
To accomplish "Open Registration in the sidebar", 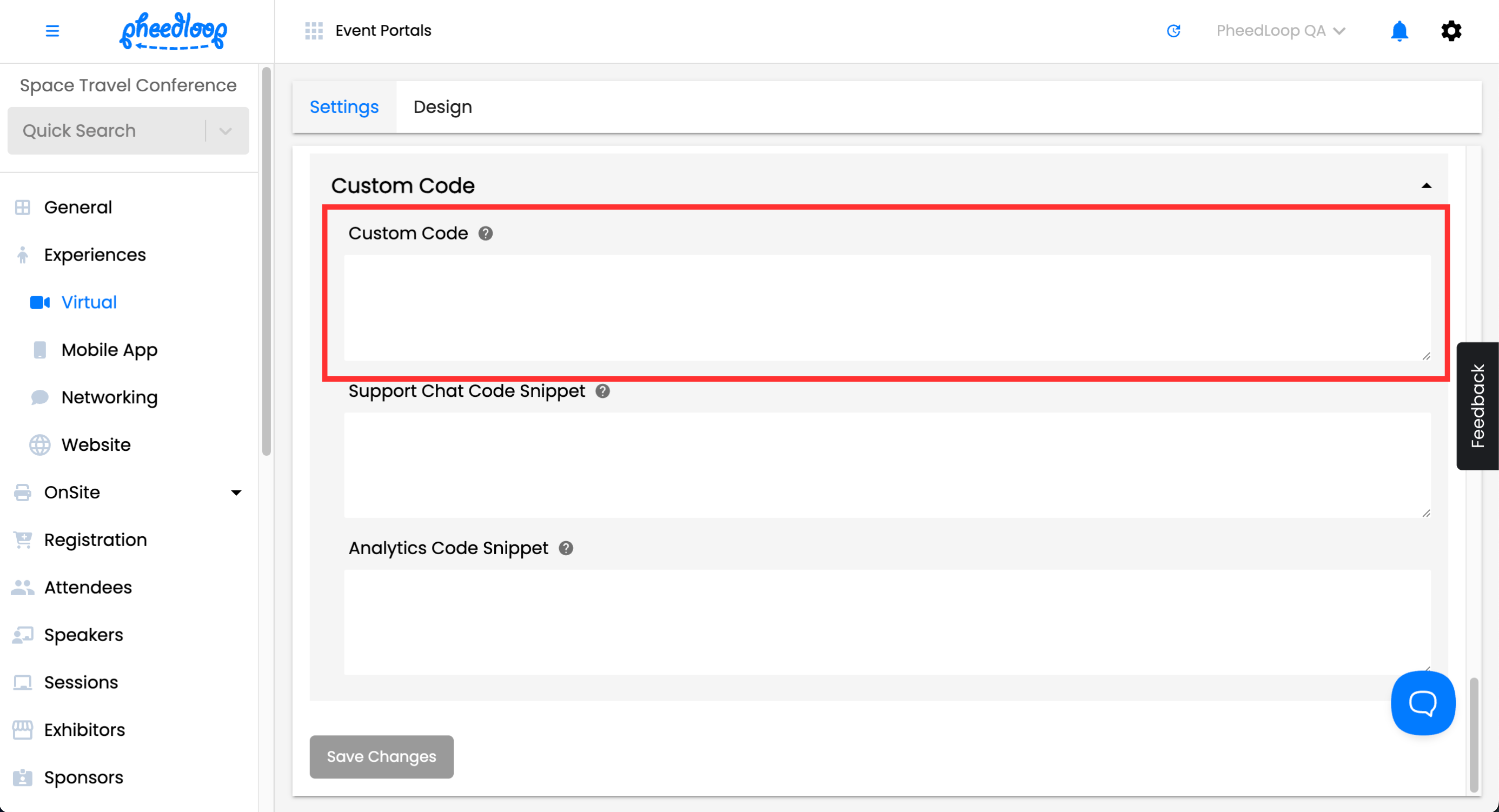I will pyautogui.click(x=95, y=540).
